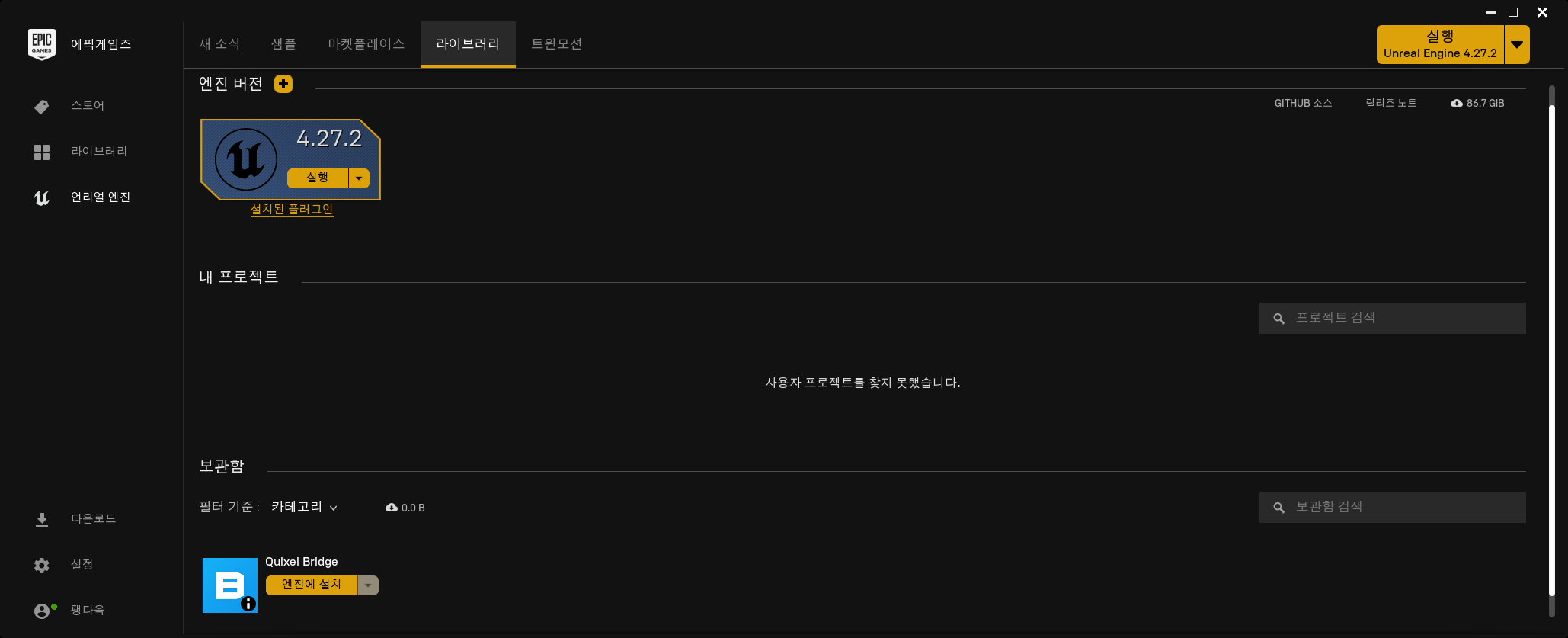Viewport: 1568px width, 638px height.
Task: Open the 라이브러리 grid icon in sidebar
Action: pos(42,152)
